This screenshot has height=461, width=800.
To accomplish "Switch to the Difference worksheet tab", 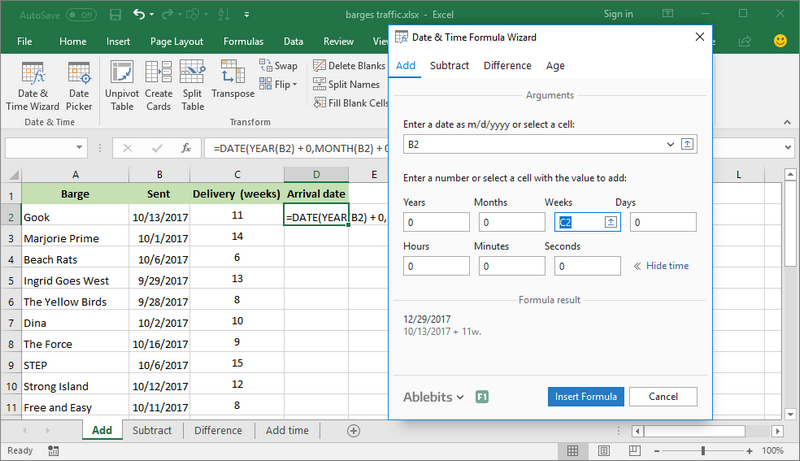I will click(x=218, y=431).
